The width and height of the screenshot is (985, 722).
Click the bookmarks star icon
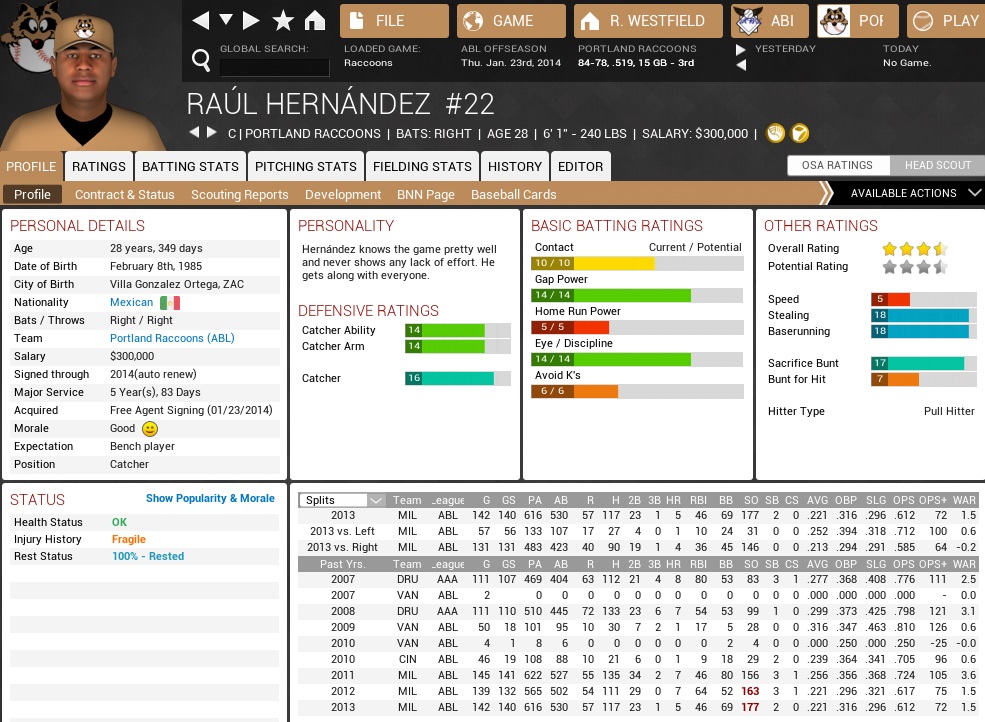click(283, 20)
